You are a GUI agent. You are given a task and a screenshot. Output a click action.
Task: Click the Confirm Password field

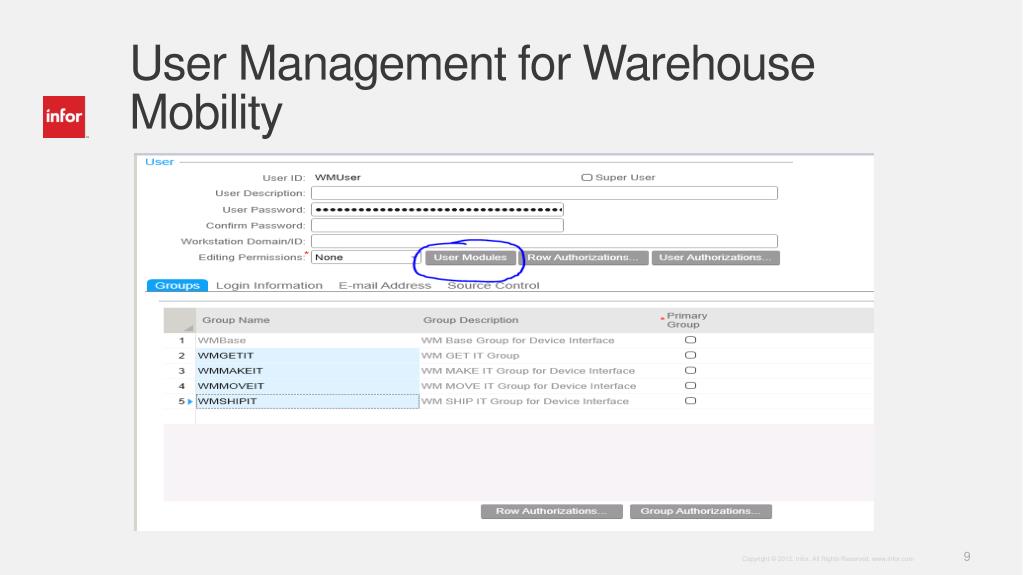click(x=437, y=225)
